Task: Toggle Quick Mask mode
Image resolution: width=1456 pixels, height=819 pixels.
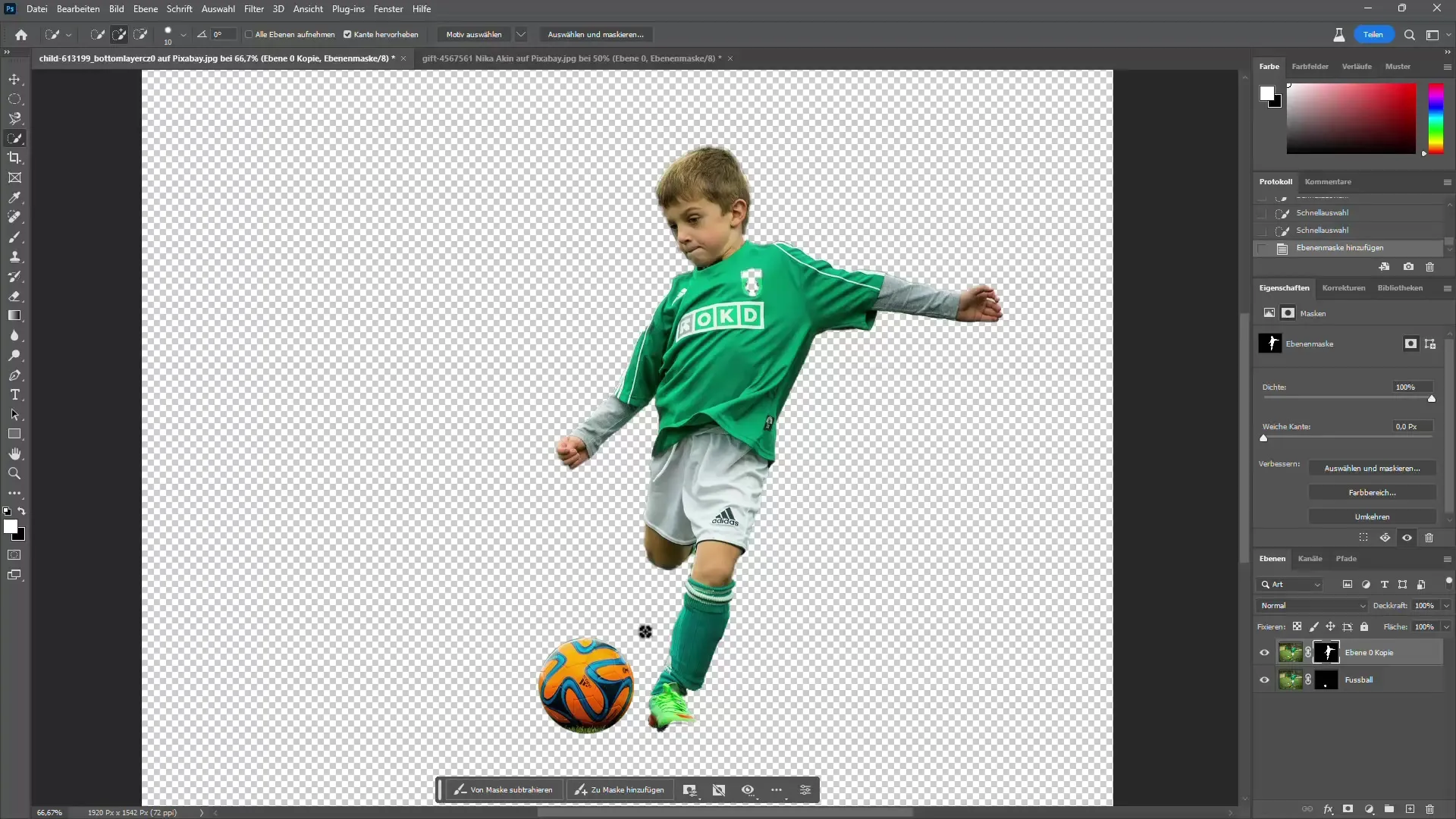Action: 14,555
